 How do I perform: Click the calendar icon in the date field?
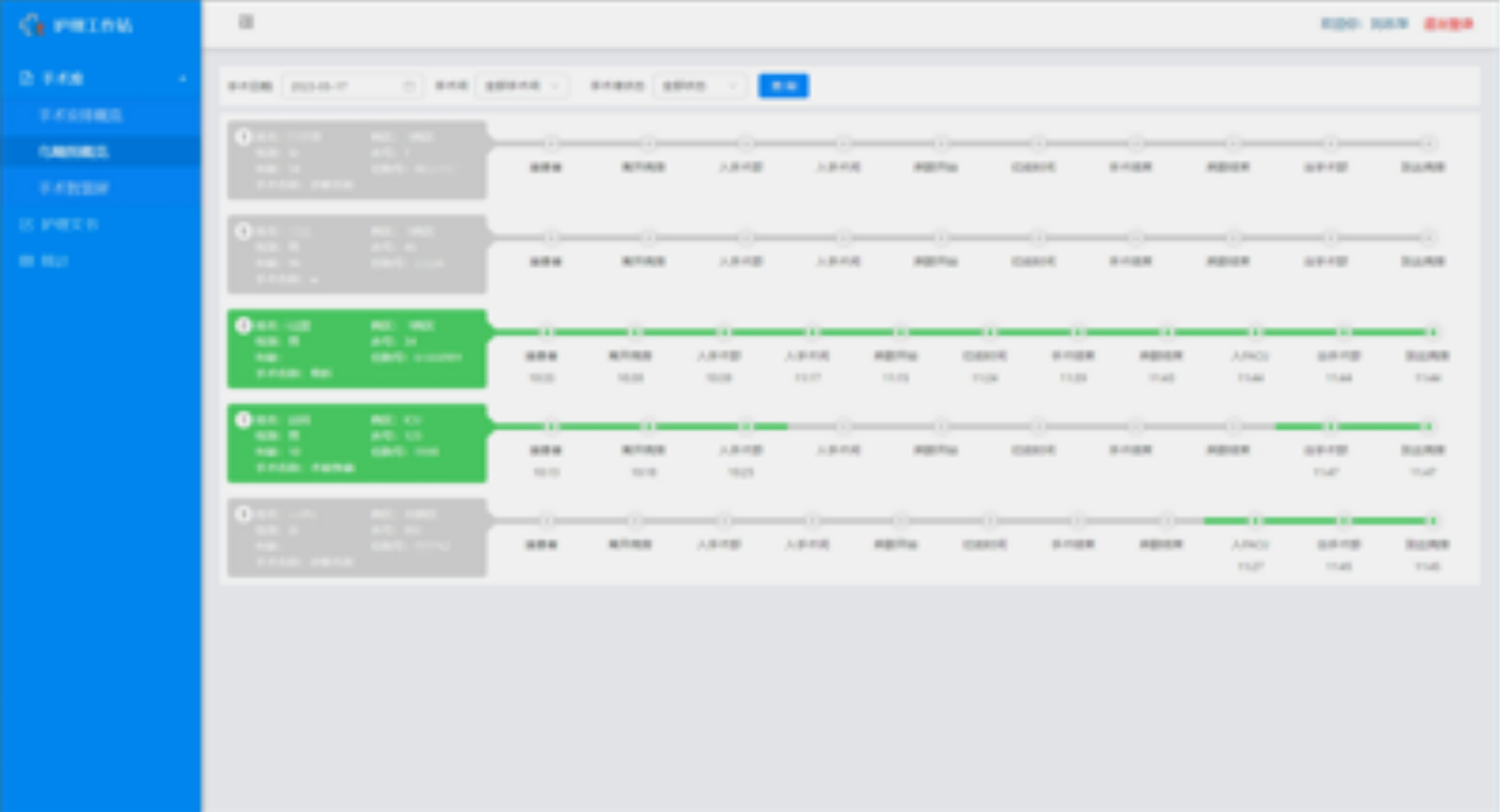tap(409, 86)
